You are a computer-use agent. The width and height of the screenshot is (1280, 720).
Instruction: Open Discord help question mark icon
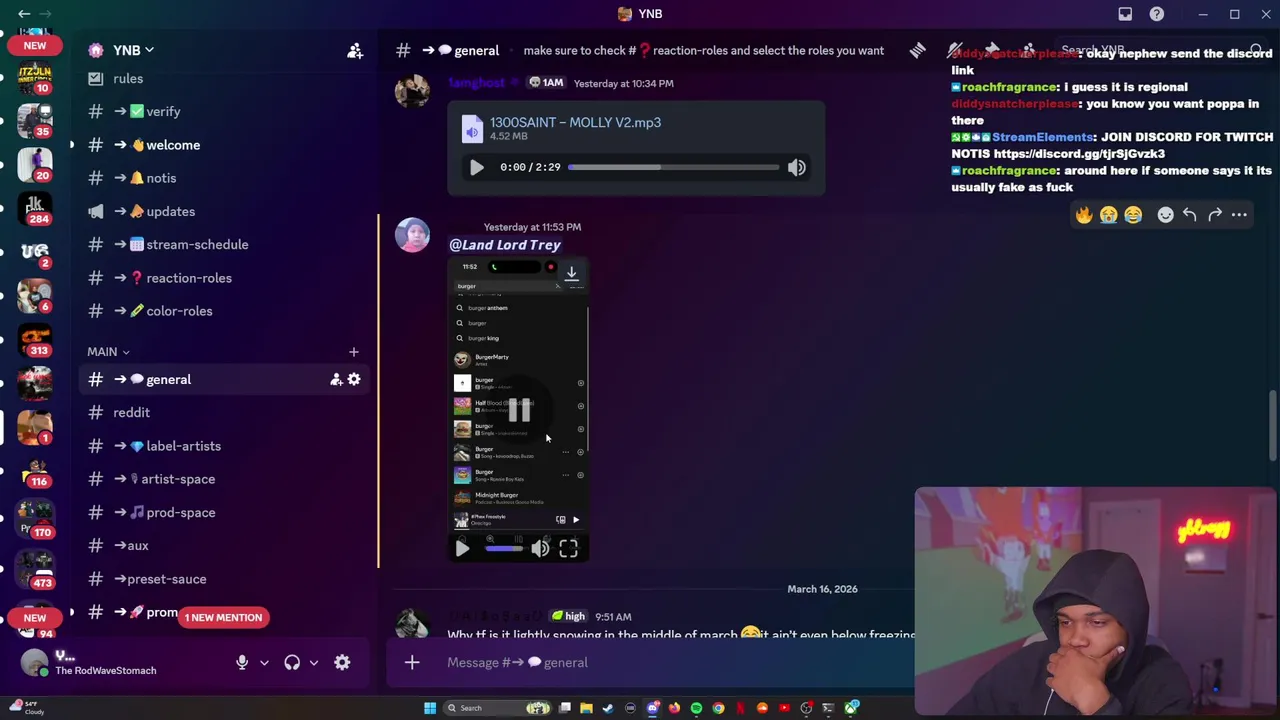click(1157, 14)
